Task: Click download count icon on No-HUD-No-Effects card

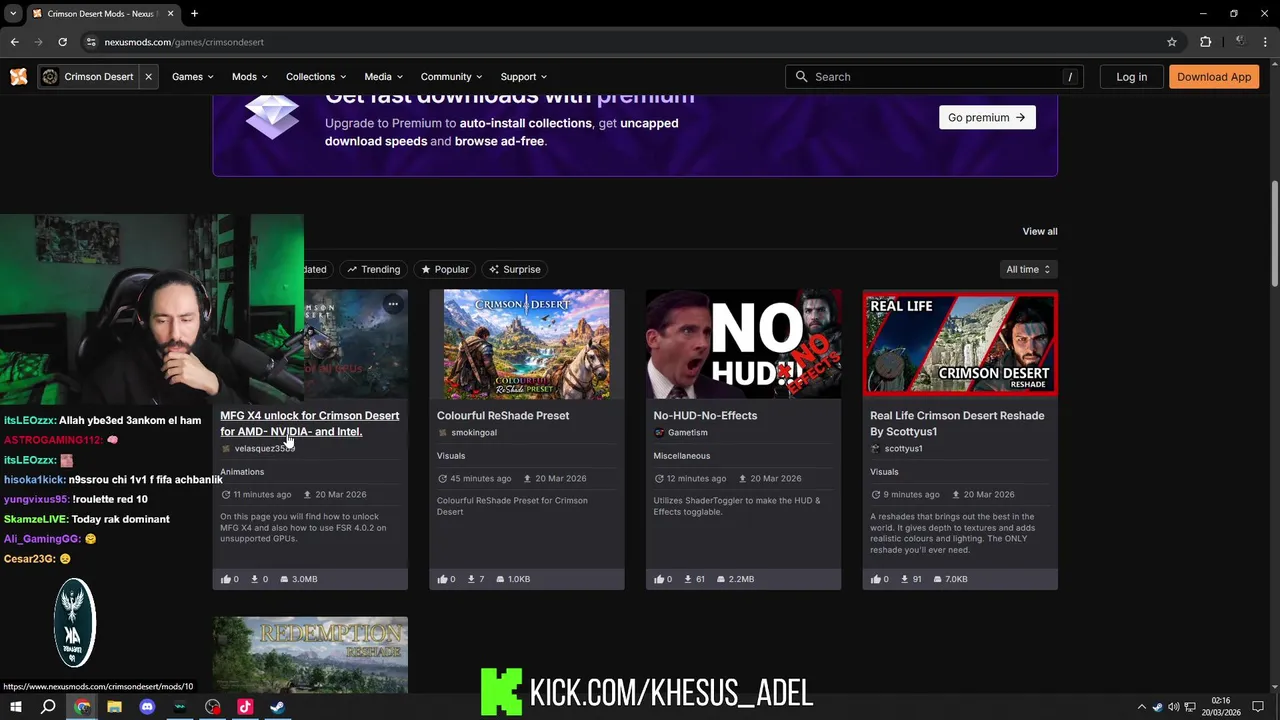Action: [x=688, y=579]
